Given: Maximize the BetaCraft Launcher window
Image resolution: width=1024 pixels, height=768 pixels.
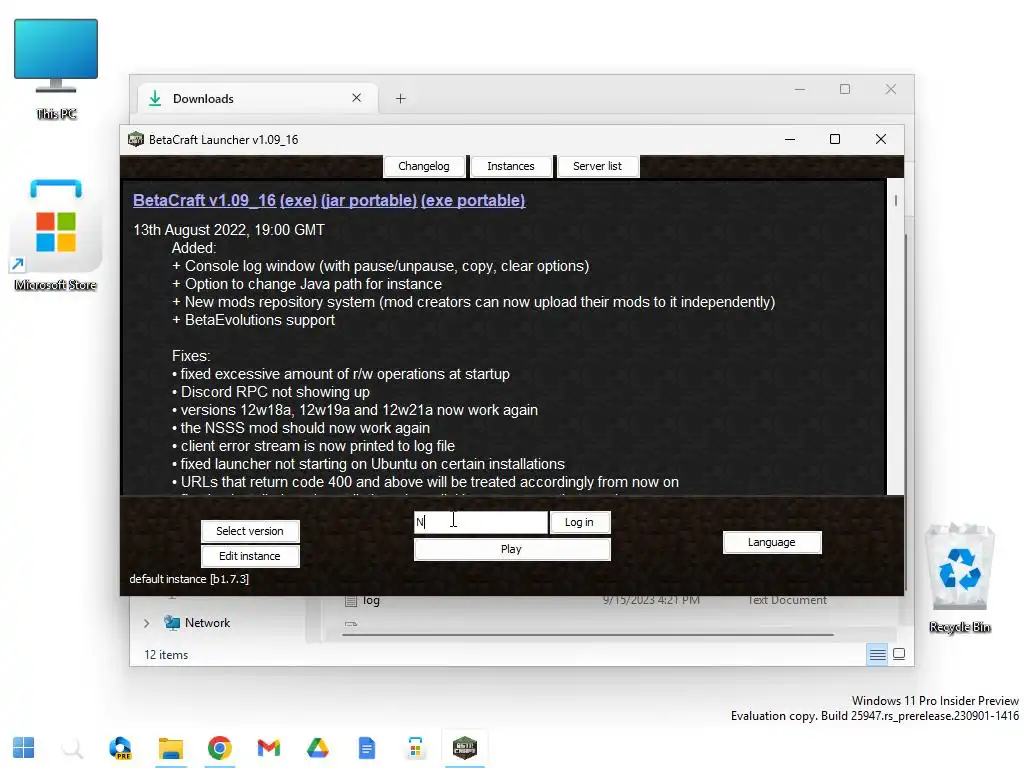Looking at the screenshot, I should point(835,139).
